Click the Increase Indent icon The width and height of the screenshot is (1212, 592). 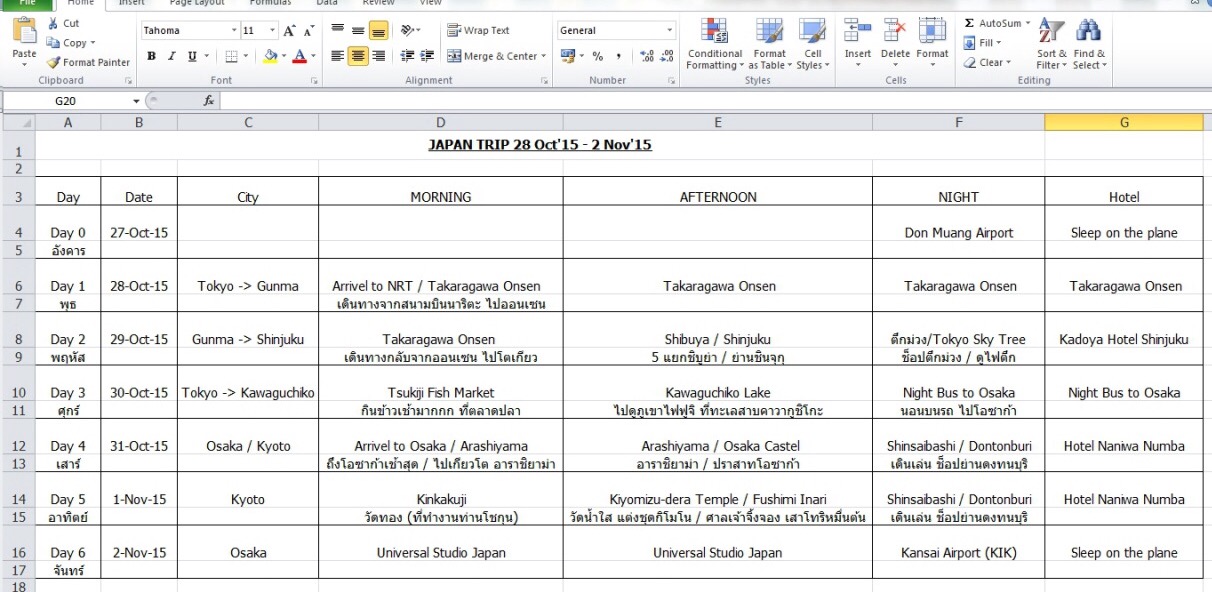coord(427,56)
